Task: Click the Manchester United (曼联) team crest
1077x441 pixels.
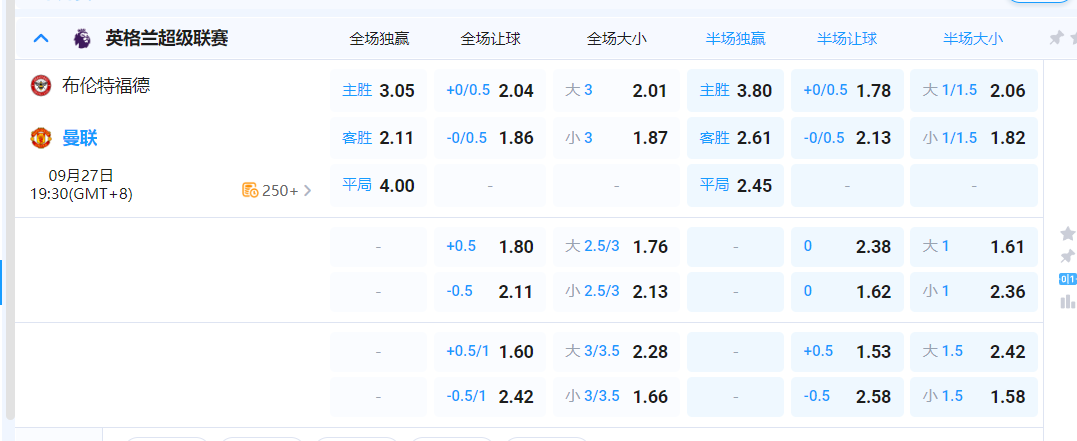Action: [41, 137]
